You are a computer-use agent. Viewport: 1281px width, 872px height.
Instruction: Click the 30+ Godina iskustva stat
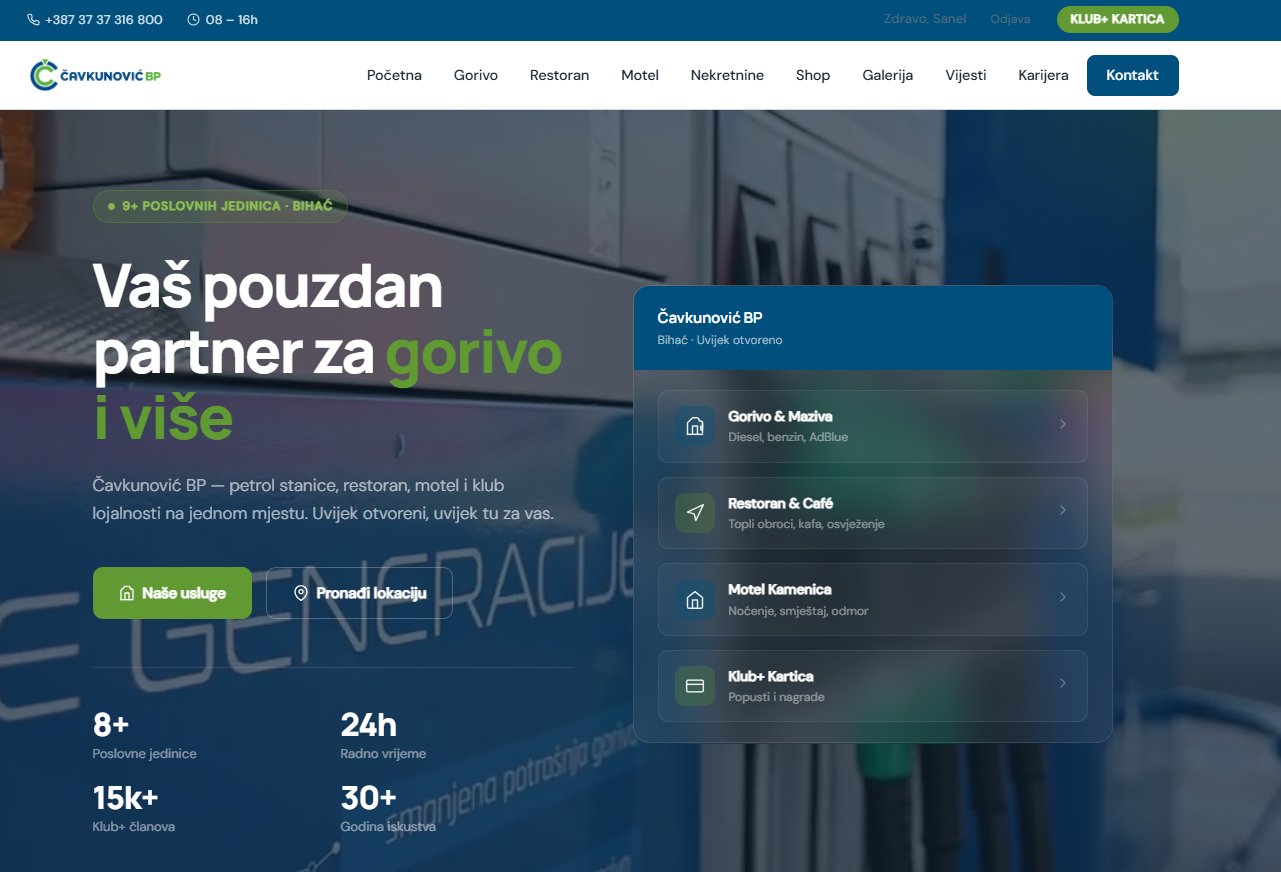(388, 809)
